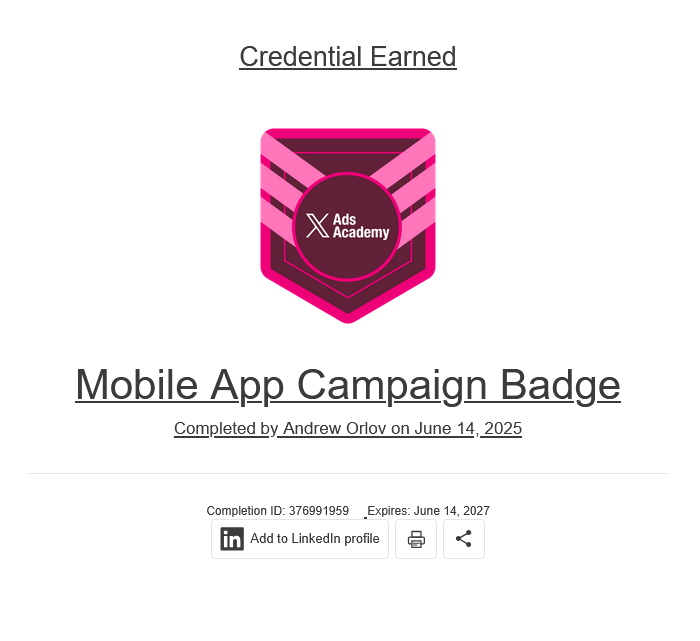Click the LinkedIn logo icon
The width and height of the screenshot is (700, 641).
tap(232, 539)
